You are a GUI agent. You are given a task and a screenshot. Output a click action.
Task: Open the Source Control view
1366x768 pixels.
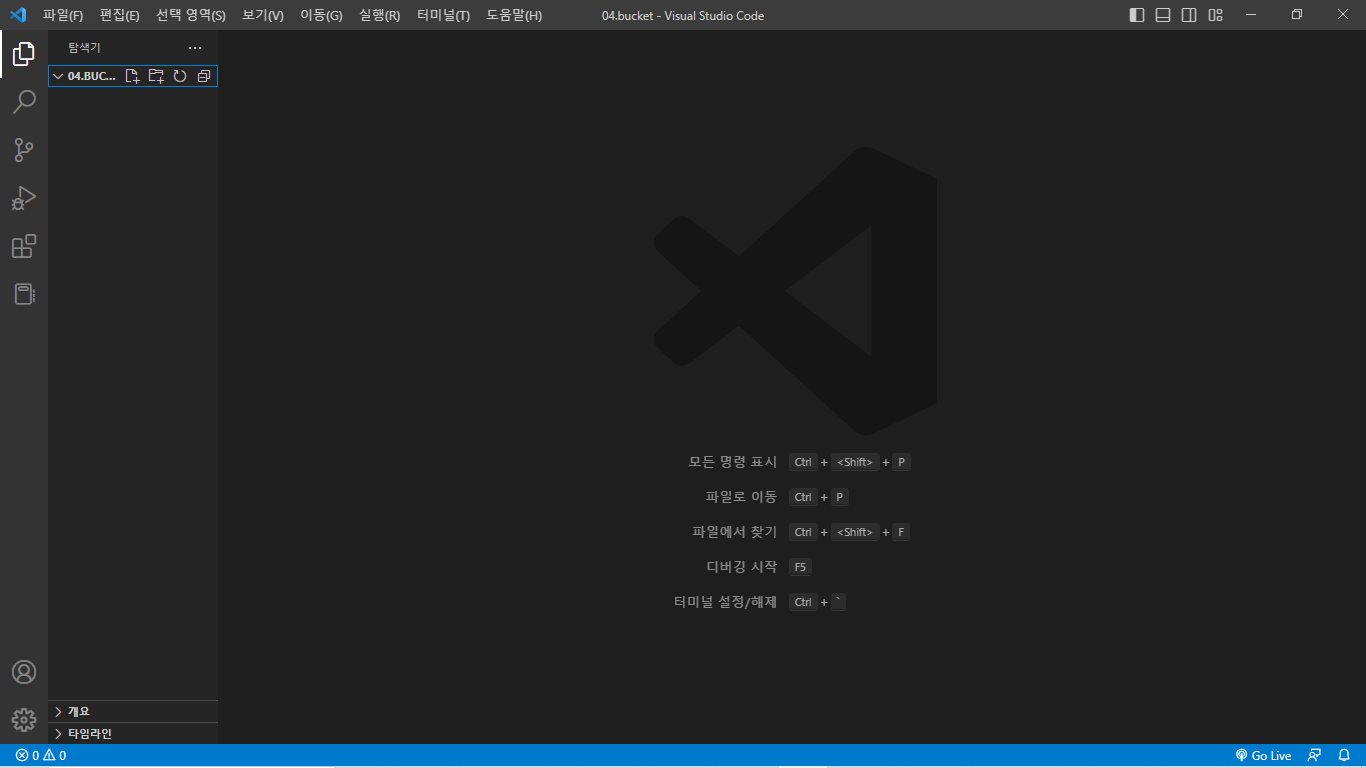24,150
